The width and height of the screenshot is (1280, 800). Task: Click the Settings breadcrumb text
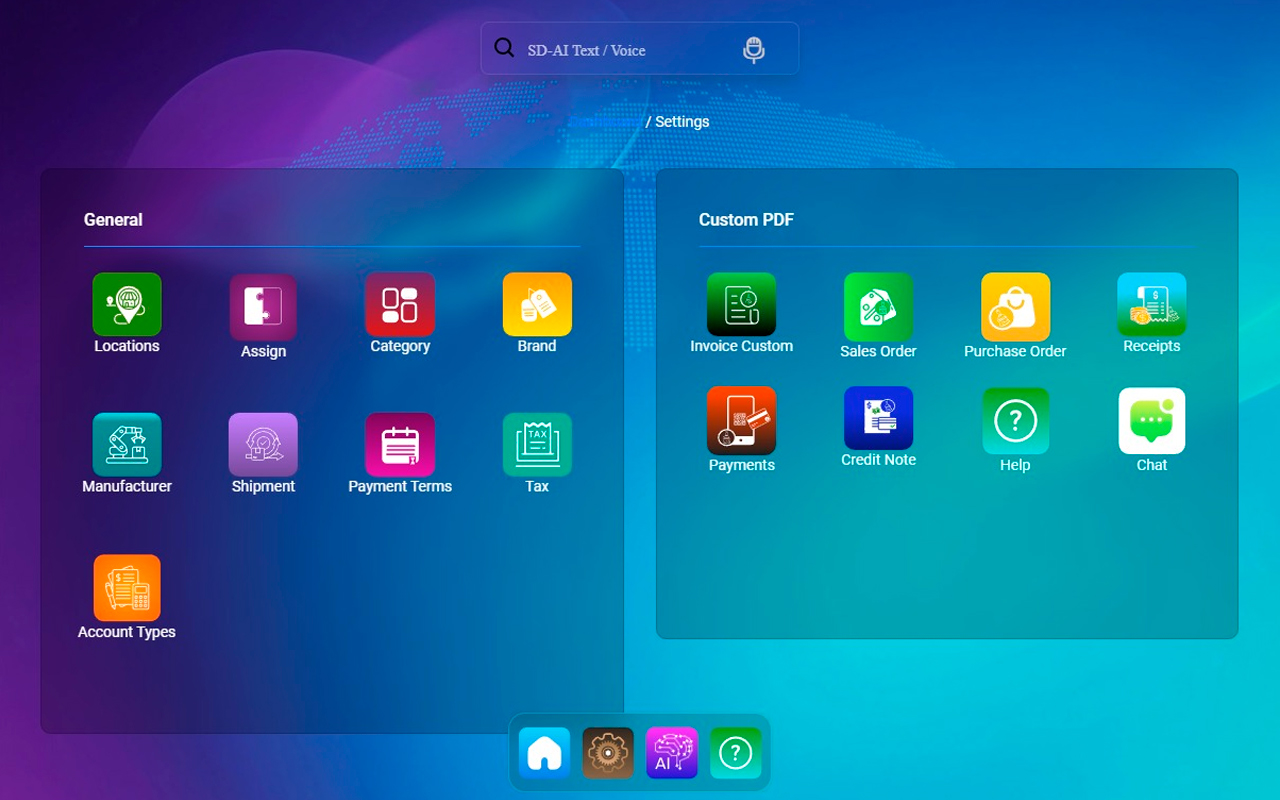(x=682, y=122)
